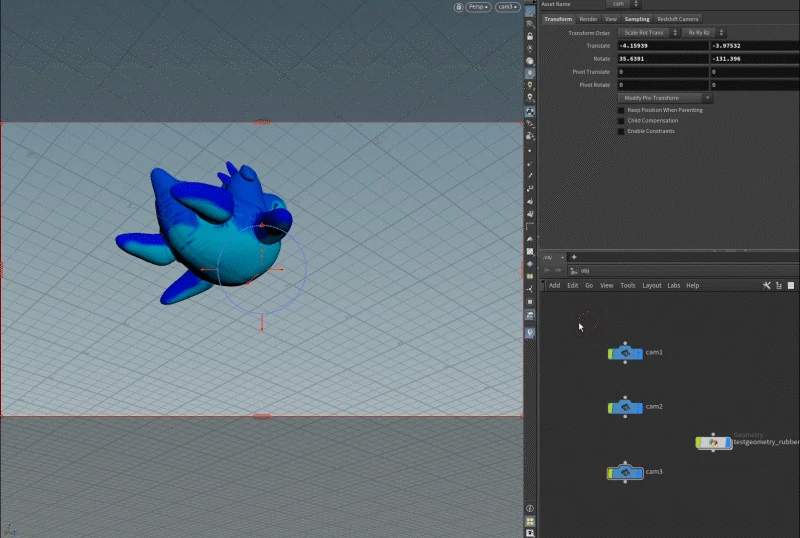Viewport: 800px width, 538px height.
Task: Switch to the Sampling tab
Action: (x=637, y=19)
